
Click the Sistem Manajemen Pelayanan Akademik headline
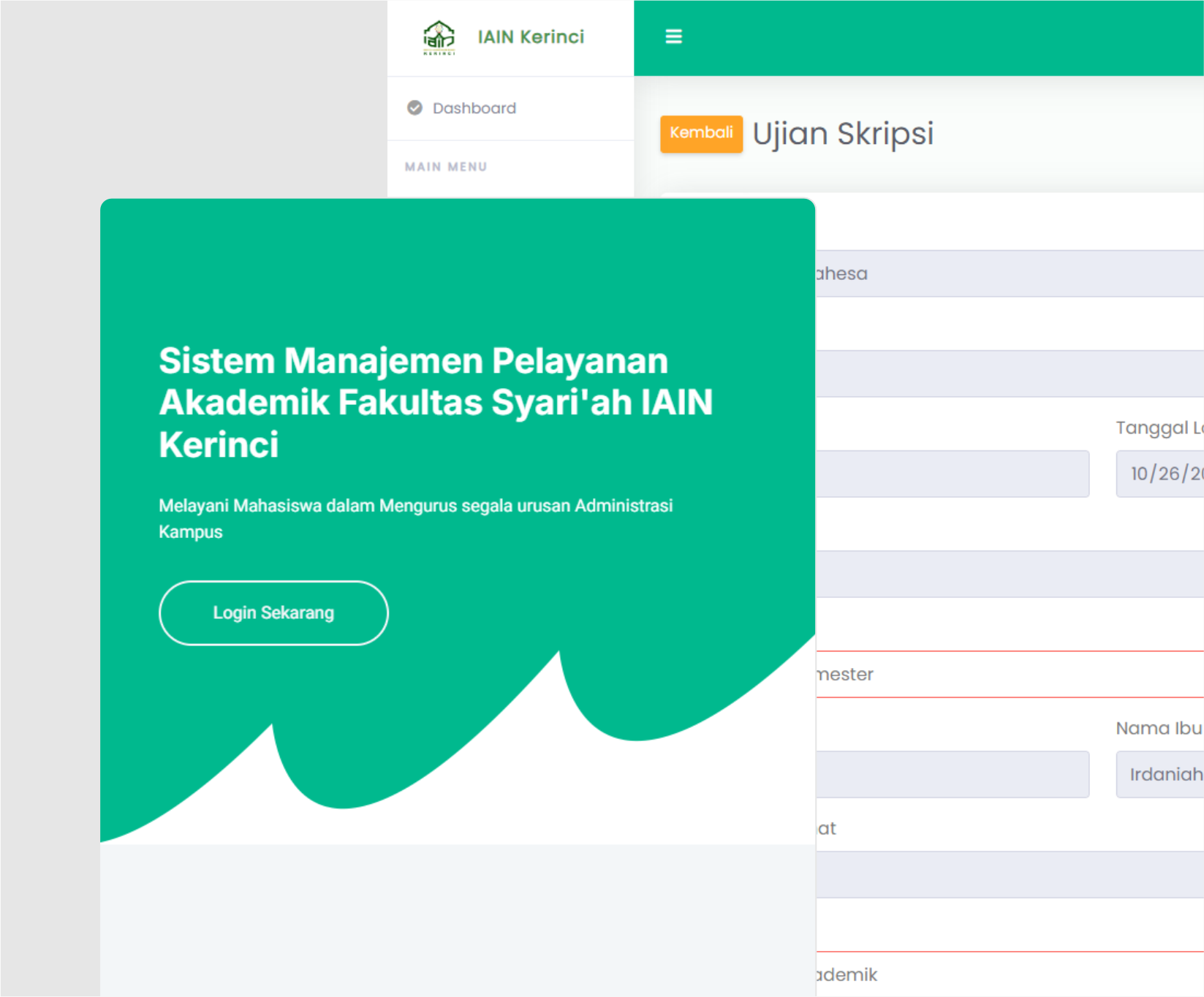point(436,402)
